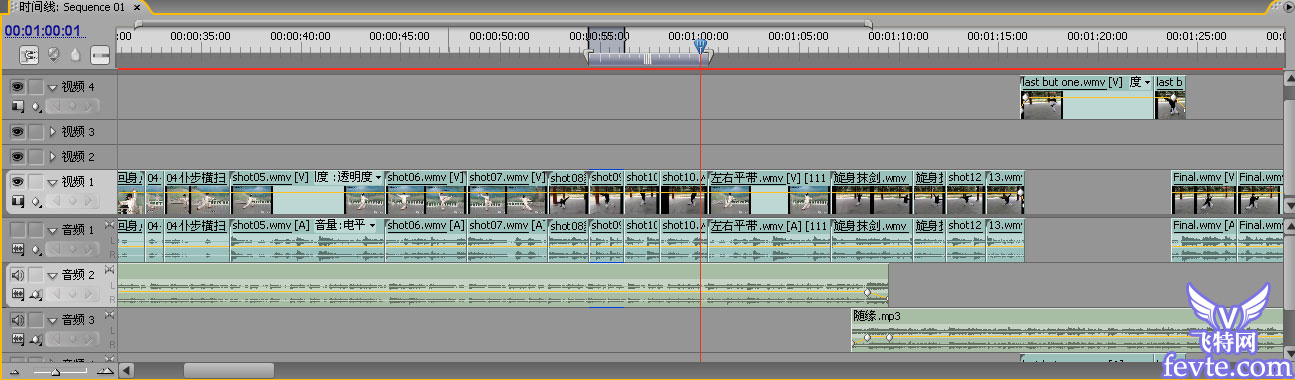Click the horizontal scrollbar left arrow
This screenshot has width=1295, height=380.
[x=126, y=371]
